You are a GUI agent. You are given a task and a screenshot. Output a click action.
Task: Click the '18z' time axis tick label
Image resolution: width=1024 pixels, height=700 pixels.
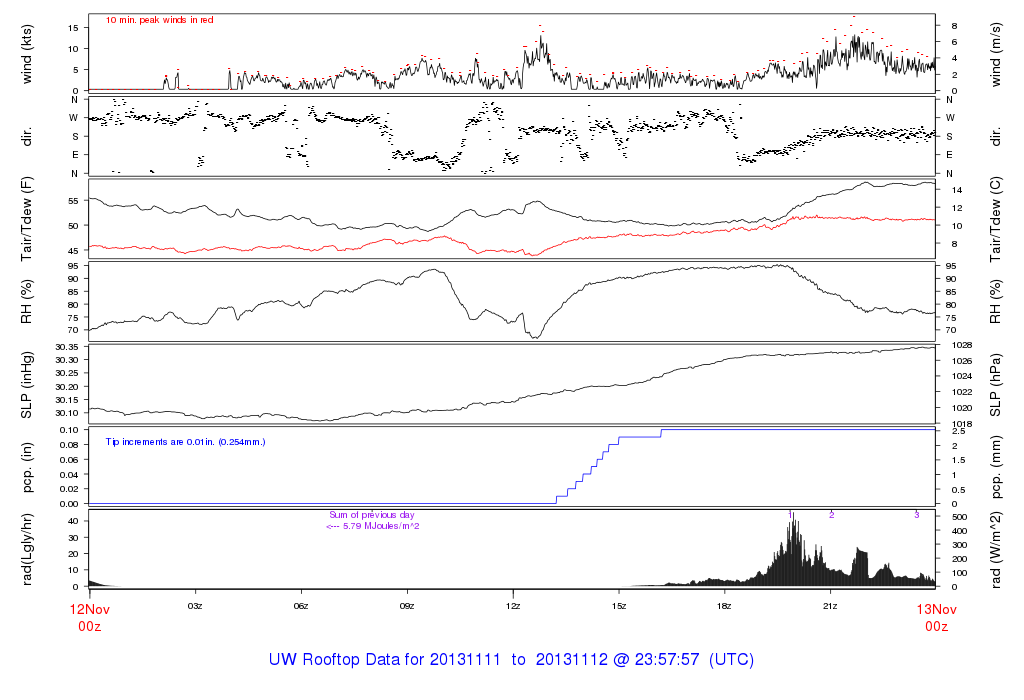(724, 606)
